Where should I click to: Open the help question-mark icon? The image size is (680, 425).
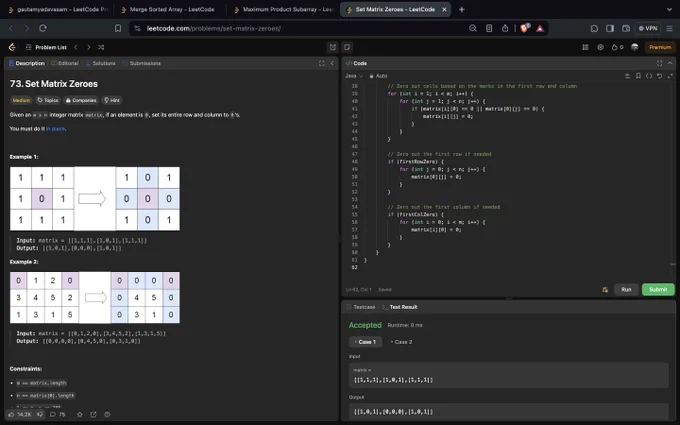click(x=107, y=415)
